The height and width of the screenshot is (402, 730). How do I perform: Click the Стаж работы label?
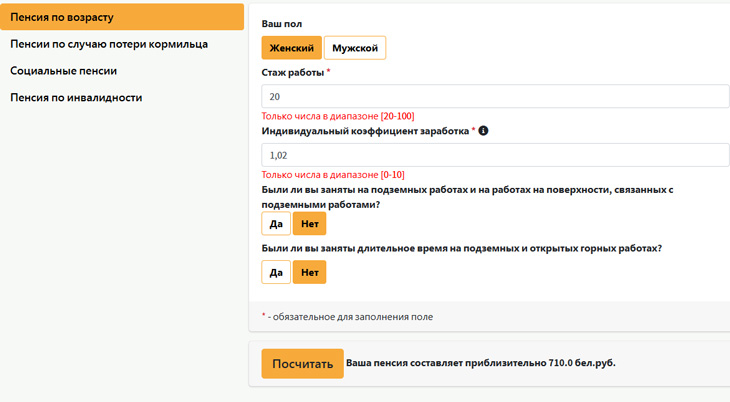tap(292, 72)
